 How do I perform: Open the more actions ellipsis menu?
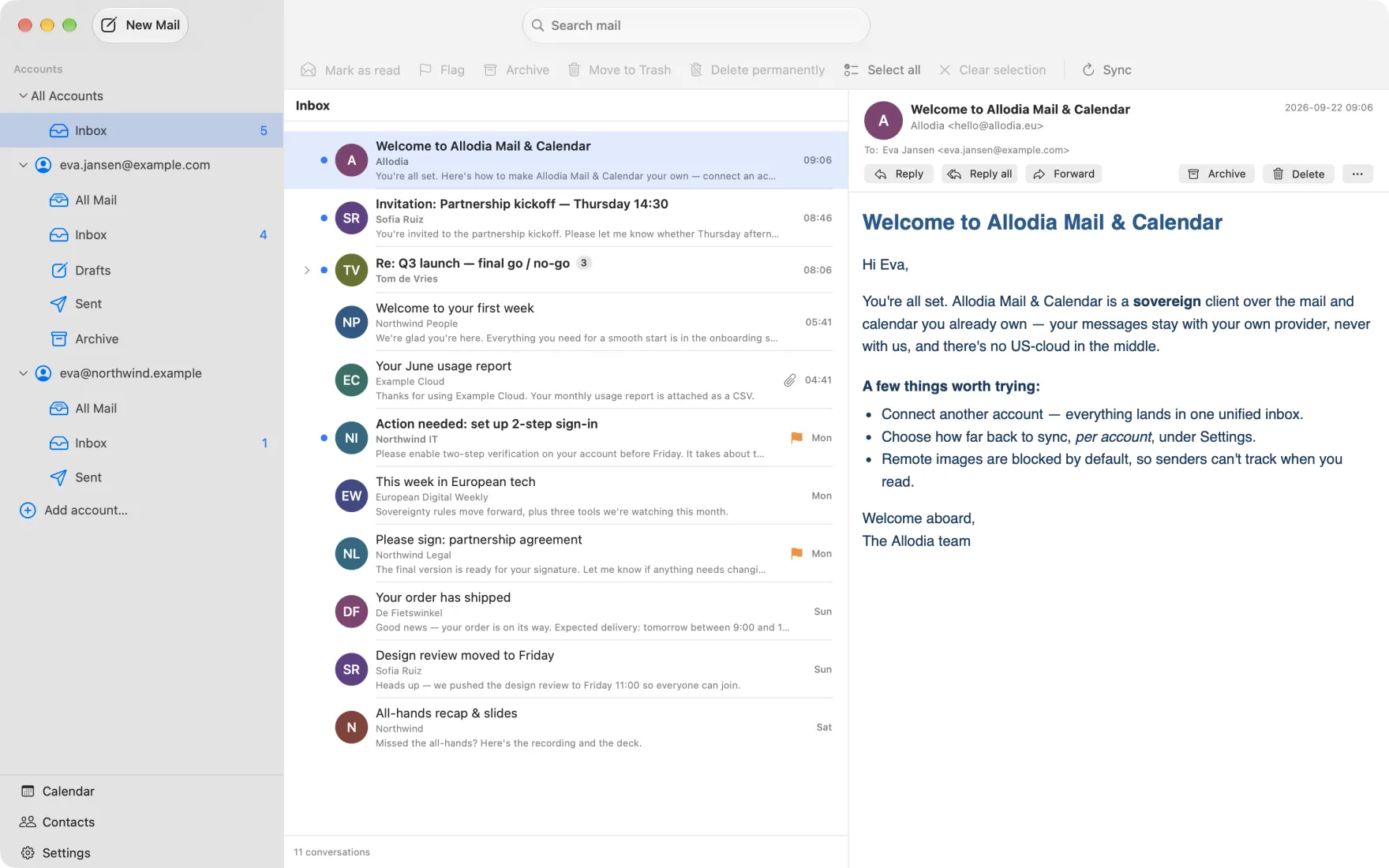coord(1357,174)
